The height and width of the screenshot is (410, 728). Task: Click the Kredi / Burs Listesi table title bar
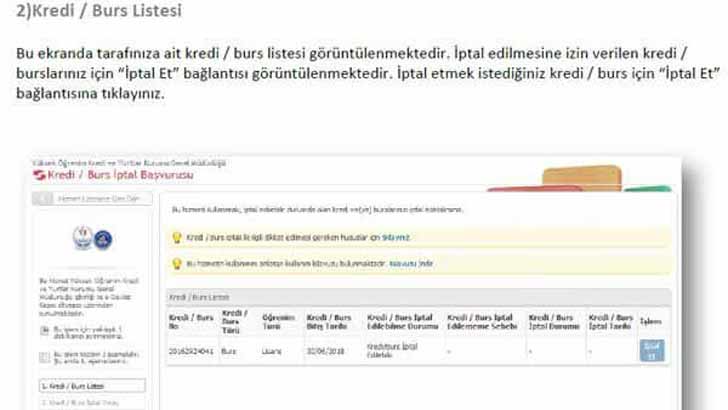coord(418,297)
